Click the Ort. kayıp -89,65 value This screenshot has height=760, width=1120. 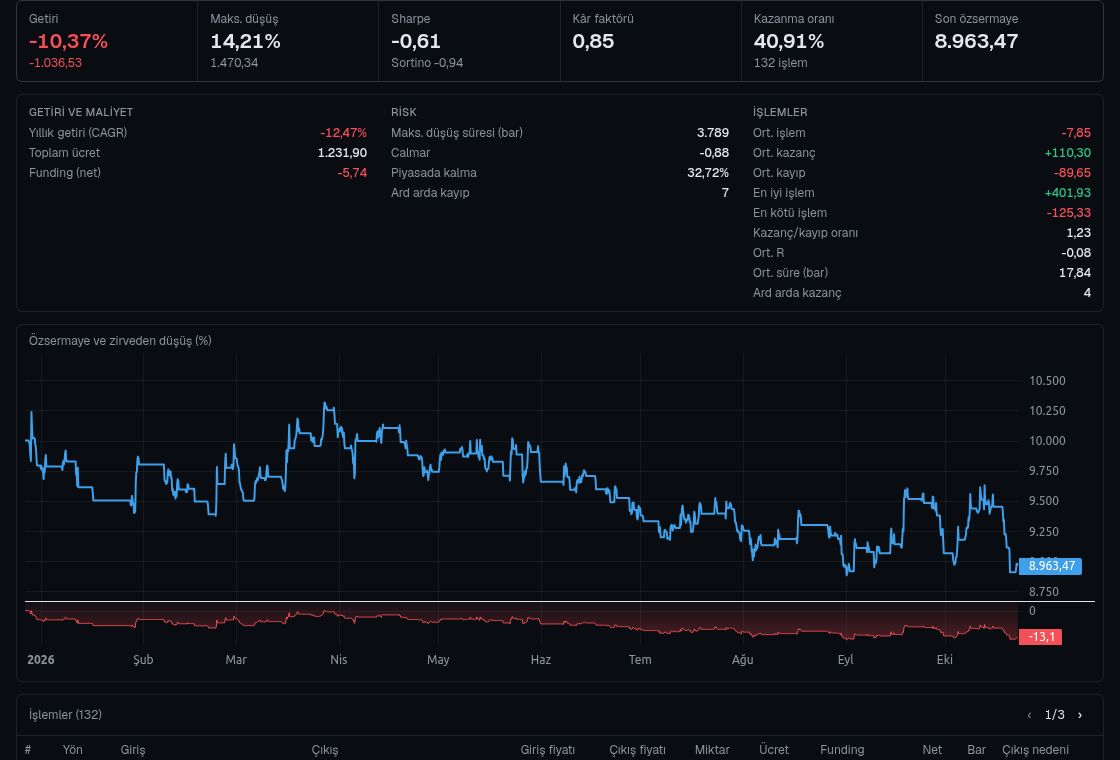pos(1072,173)
